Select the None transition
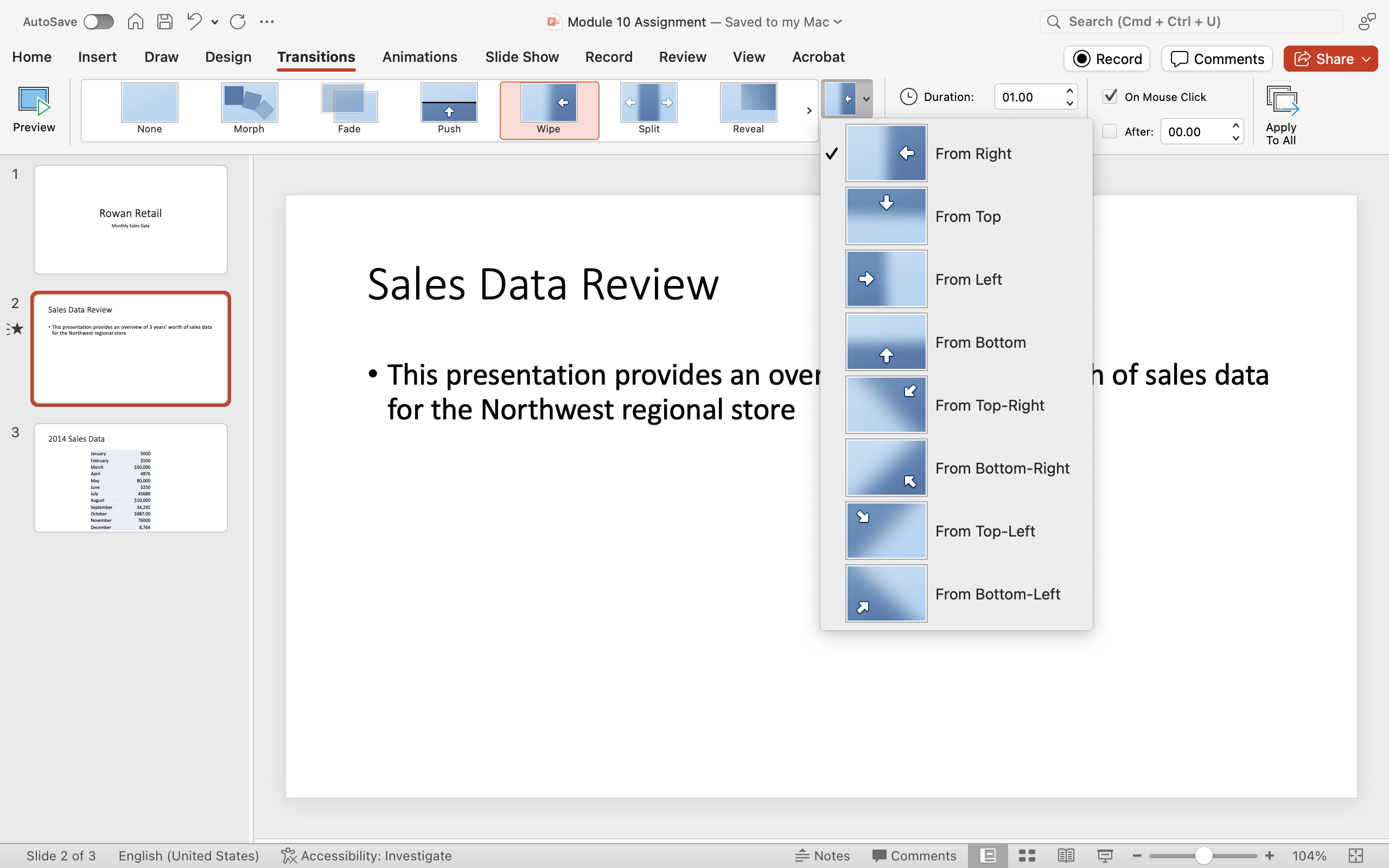Image resolution: width=1389 pixels, height=868 pixels. pyautogui.click(x=149, y=110)
